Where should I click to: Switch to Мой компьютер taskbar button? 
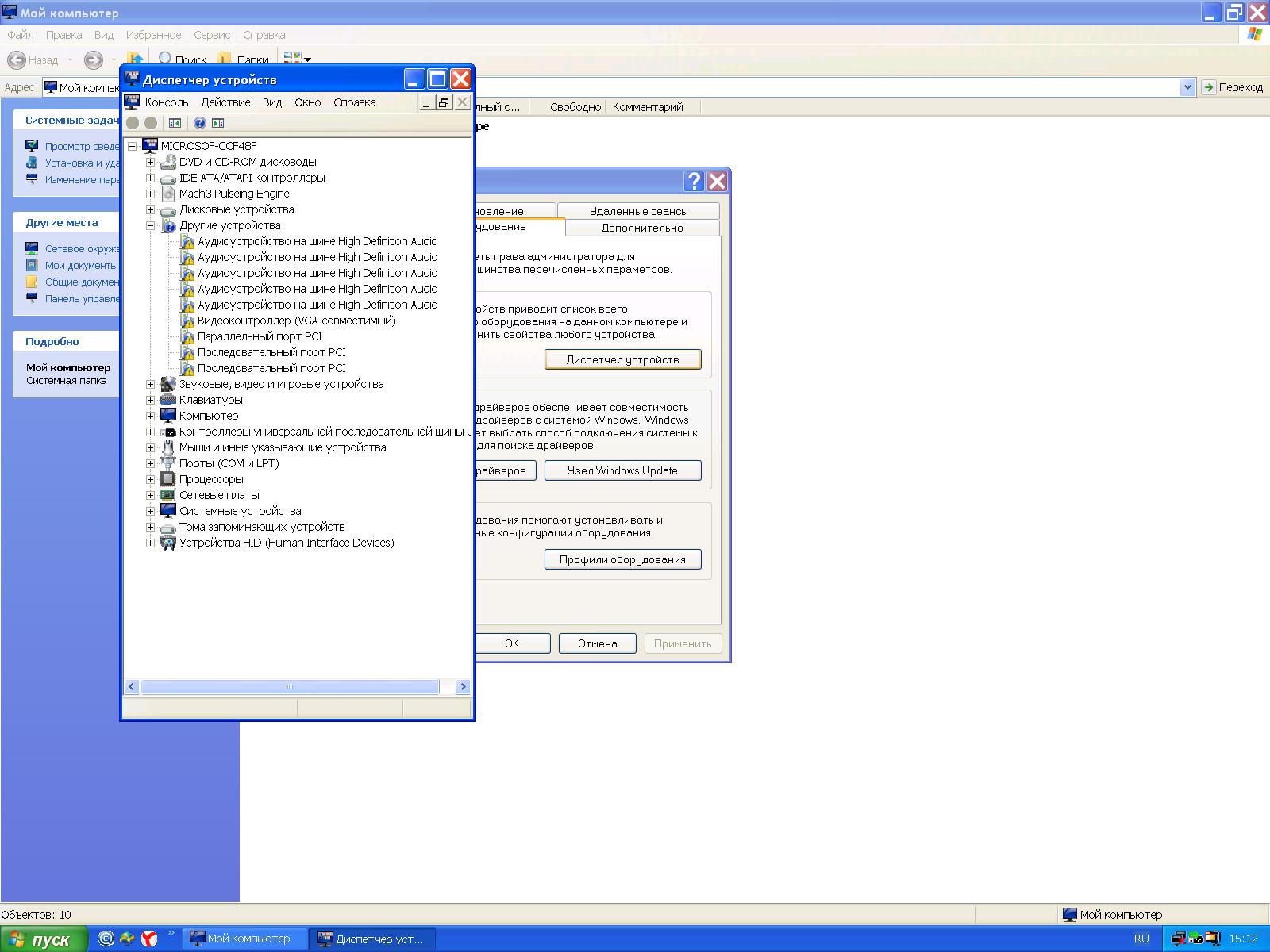(245, 939)
